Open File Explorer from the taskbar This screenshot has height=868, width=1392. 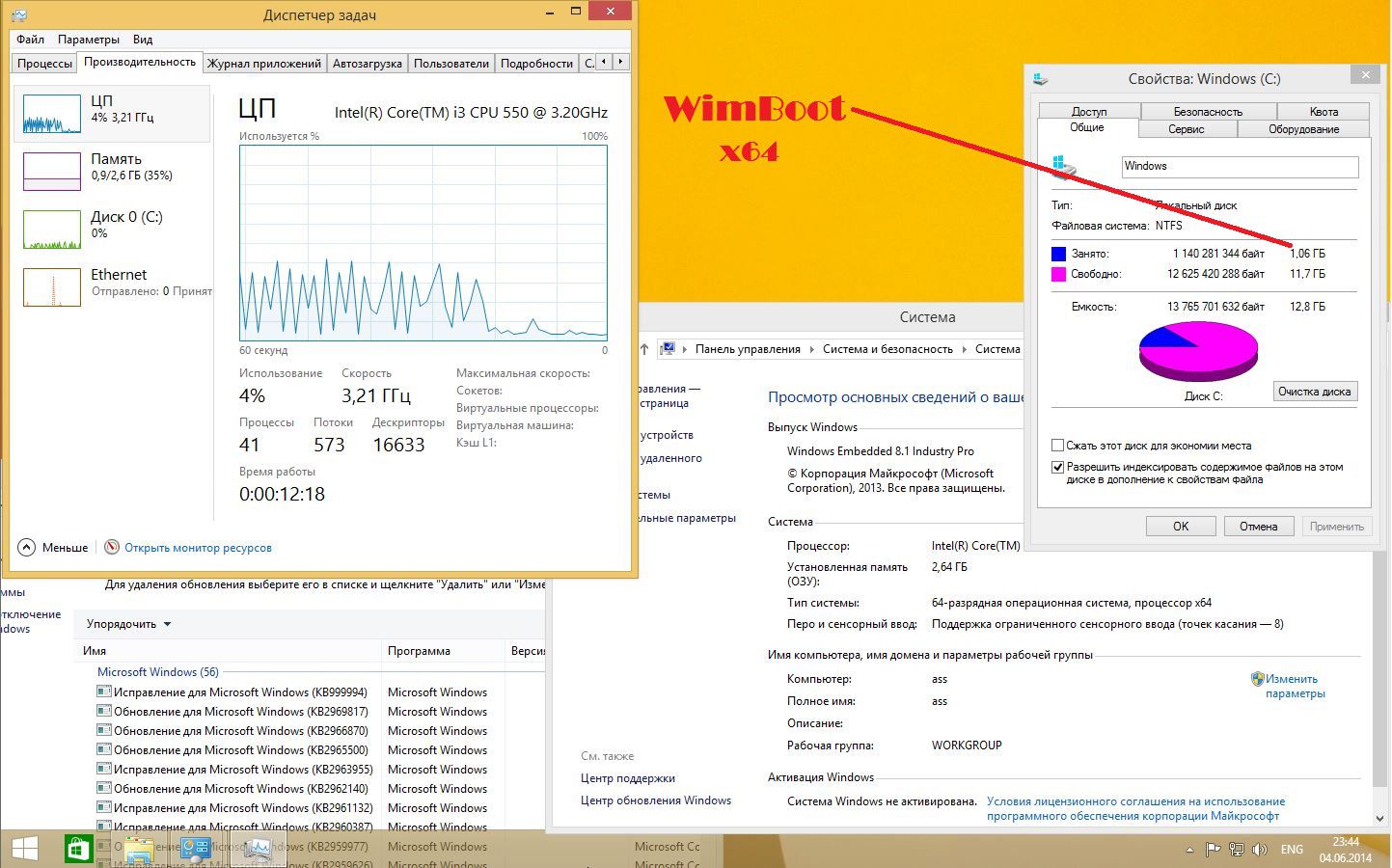pos(139,850)
